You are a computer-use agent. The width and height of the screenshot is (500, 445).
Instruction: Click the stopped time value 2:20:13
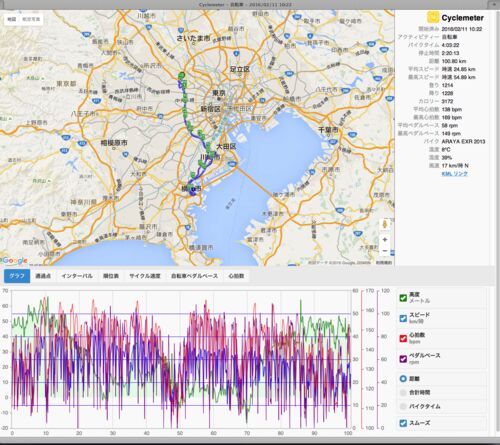coord(450,53)
